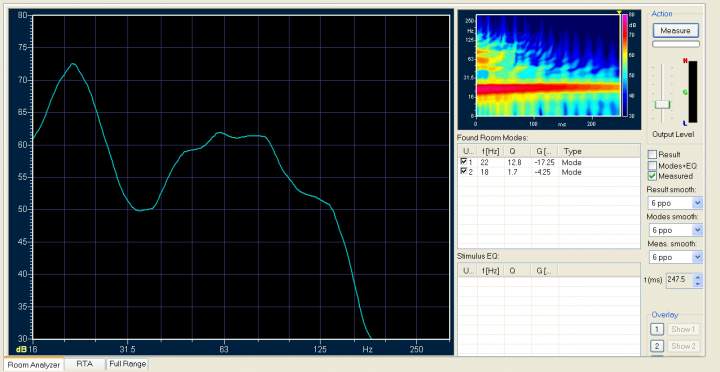Select the Room Analyzer tab
Viewport: 720px width, 372px height.
click(34, 365)
